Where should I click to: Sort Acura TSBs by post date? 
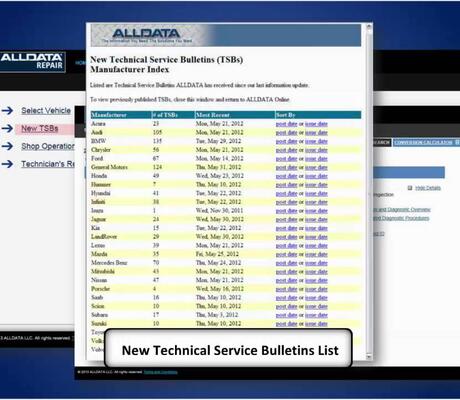click(286, 124)
